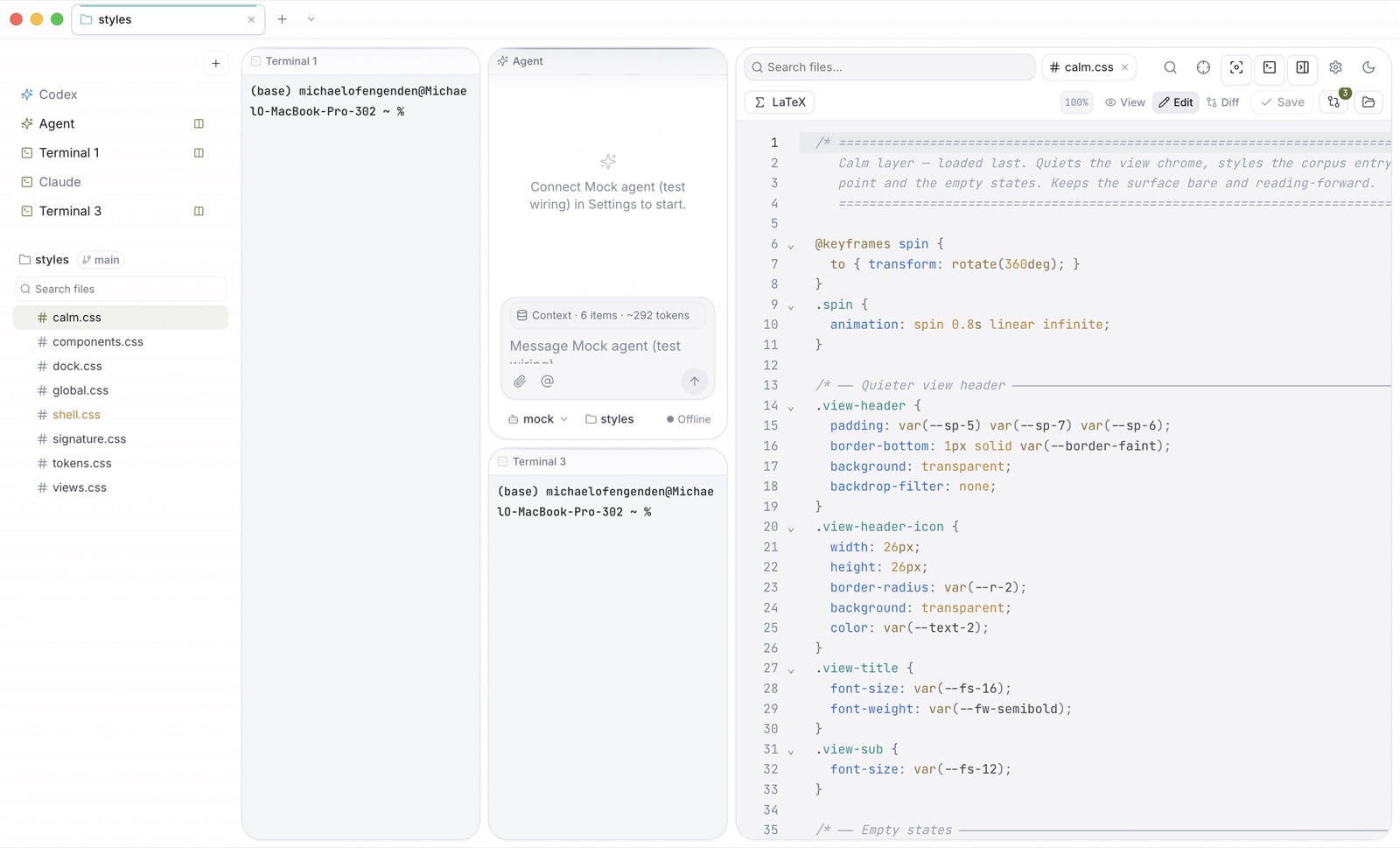Click the LaTeX sigma button
Image resolution: width=1400 pixels, height=848 pixels.
click(780, 102)
